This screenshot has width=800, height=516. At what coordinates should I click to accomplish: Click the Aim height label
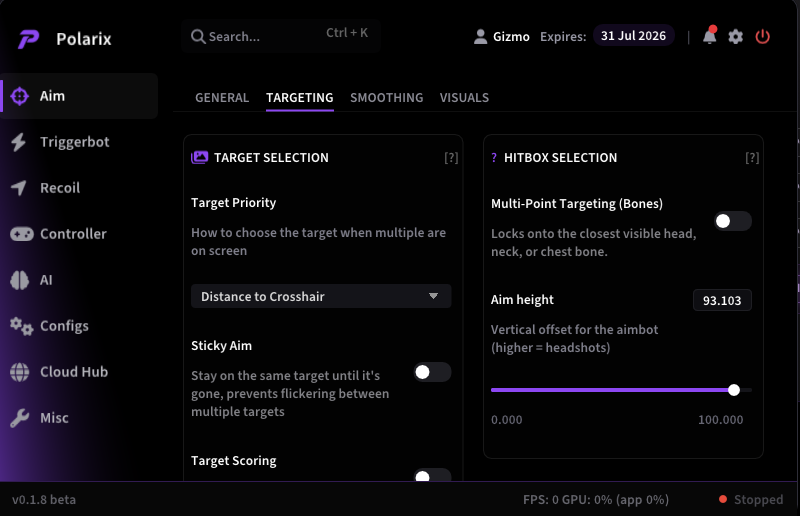click(522, 300)
